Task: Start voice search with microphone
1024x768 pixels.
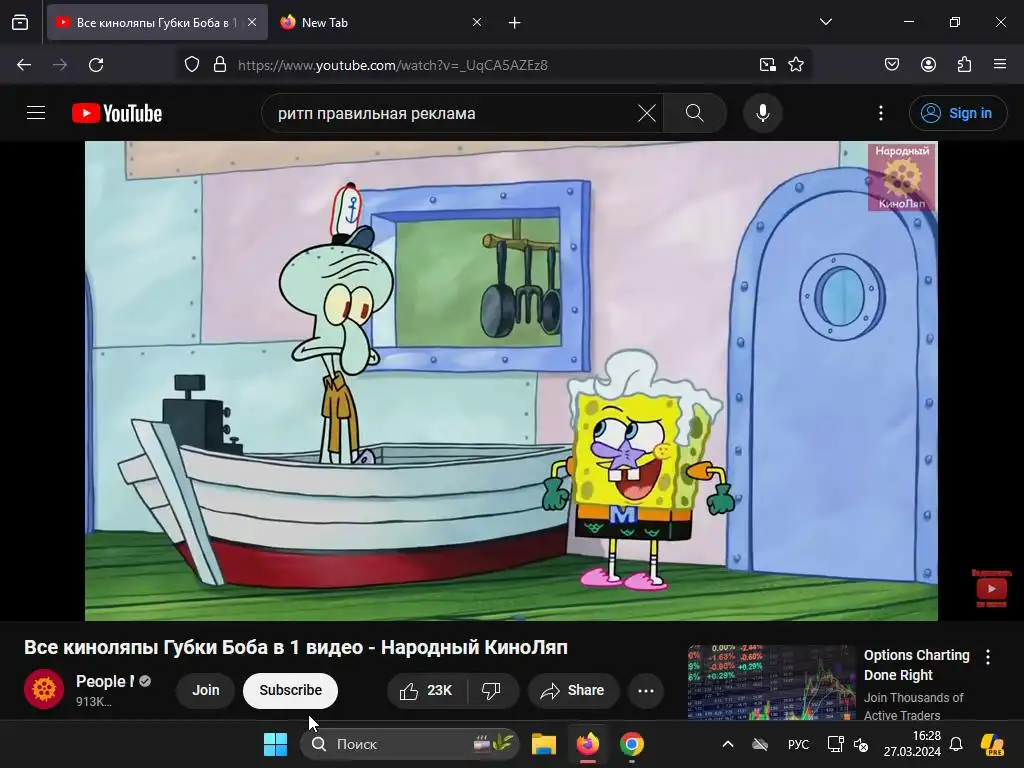Action: click(763, 114)
